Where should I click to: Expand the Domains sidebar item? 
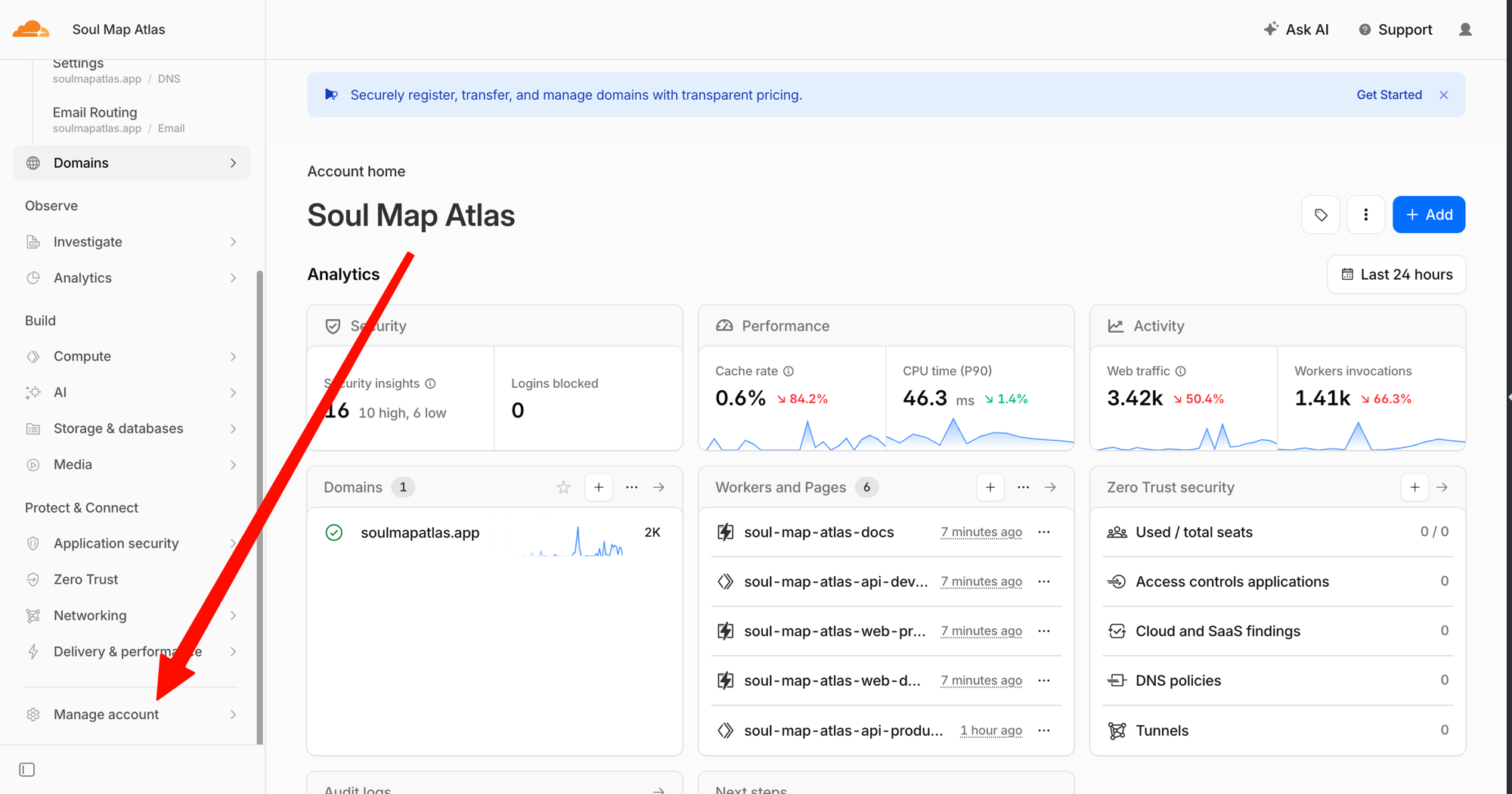[132, 163]
